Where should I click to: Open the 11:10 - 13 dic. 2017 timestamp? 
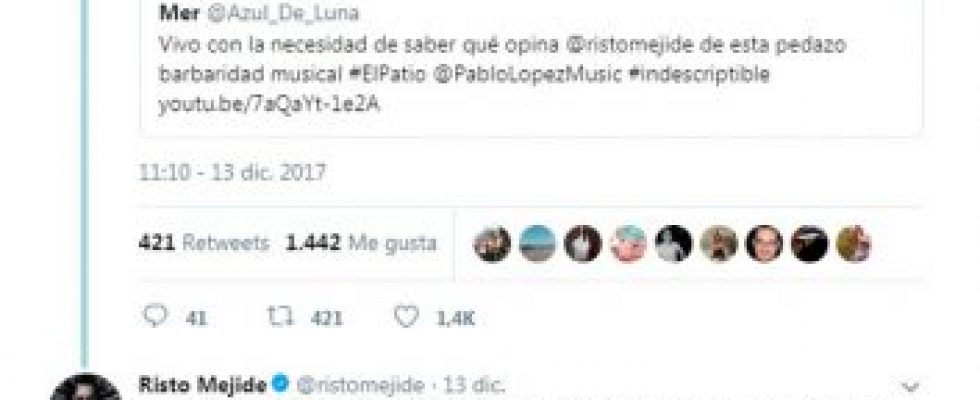pyautogui.click(x=232, y=172)
